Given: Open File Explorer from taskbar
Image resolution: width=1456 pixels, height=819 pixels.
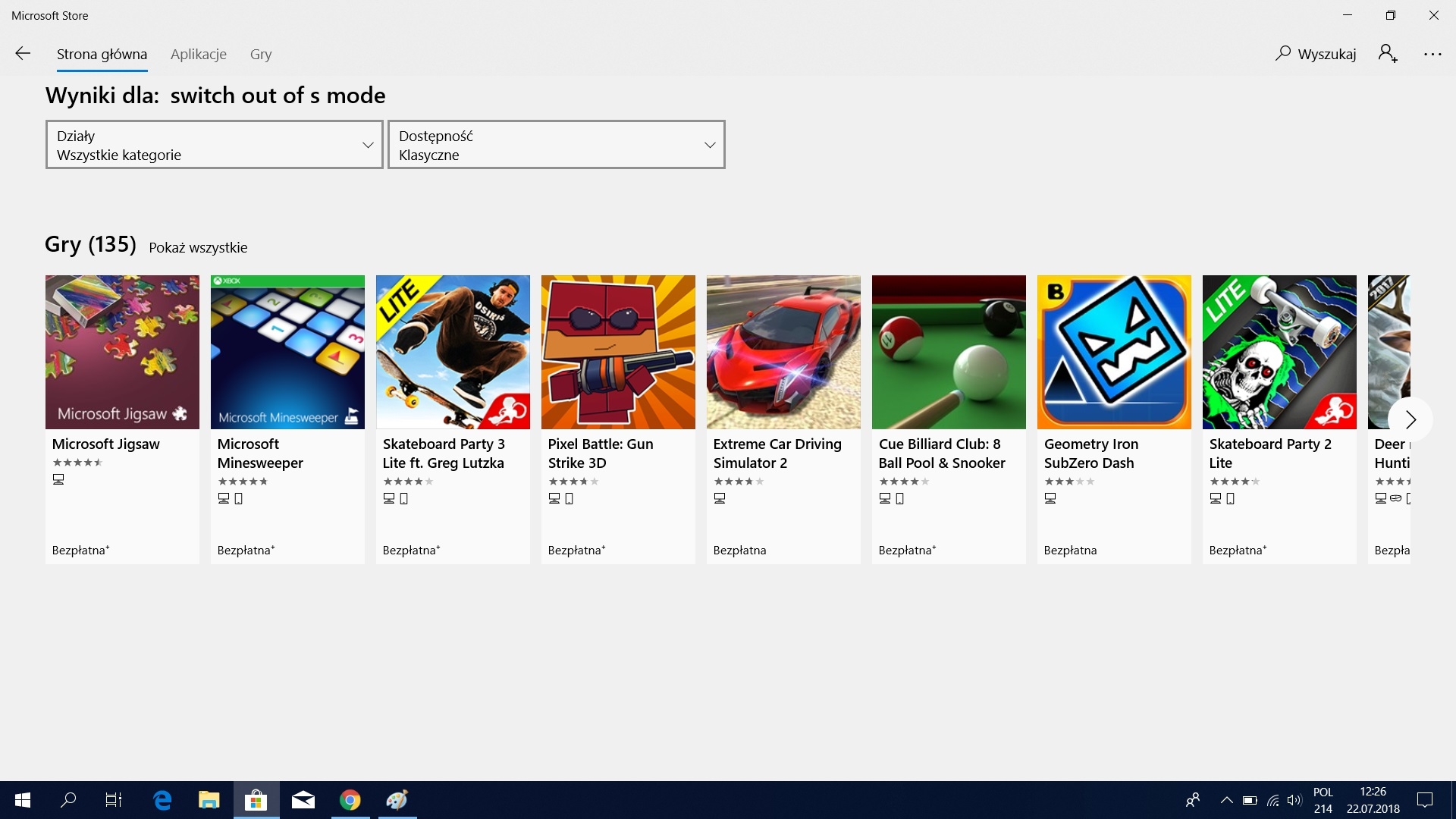Looking at the screenshot, I should [x=209, y=800].
